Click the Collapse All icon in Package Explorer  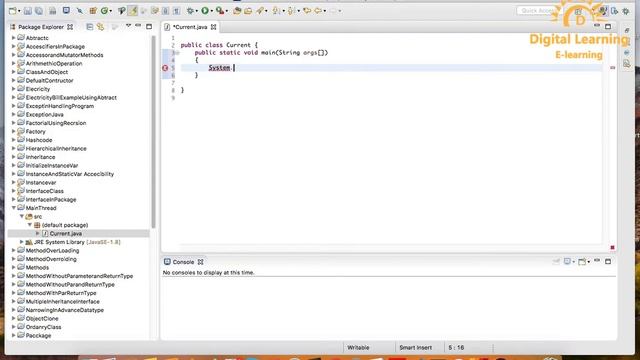pyautogui.click(x=90, y=27)
